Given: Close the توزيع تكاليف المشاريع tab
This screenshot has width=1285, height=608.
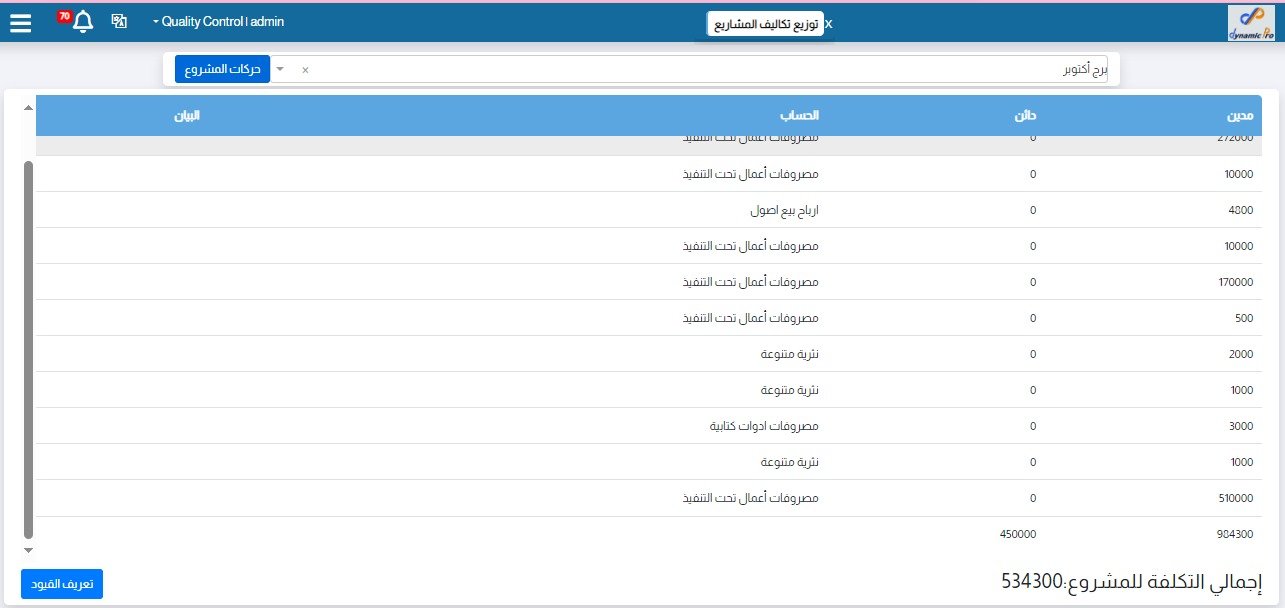Looking at the screenshot, I should pos(828,23).
